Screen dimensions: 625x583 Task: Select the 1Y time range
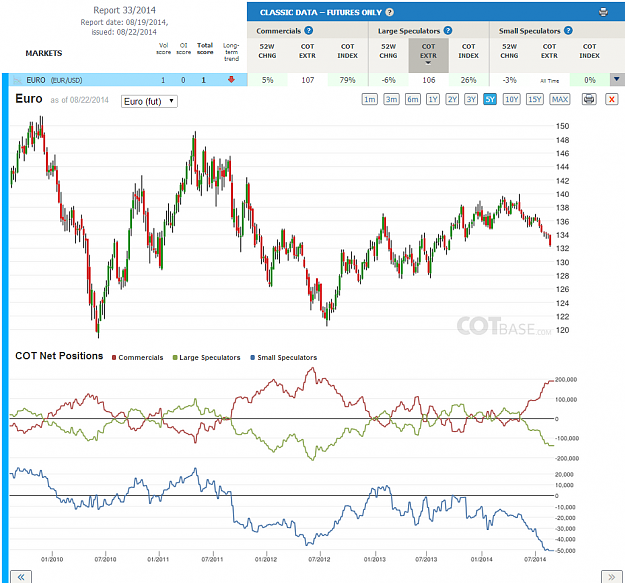coord(432,99)
